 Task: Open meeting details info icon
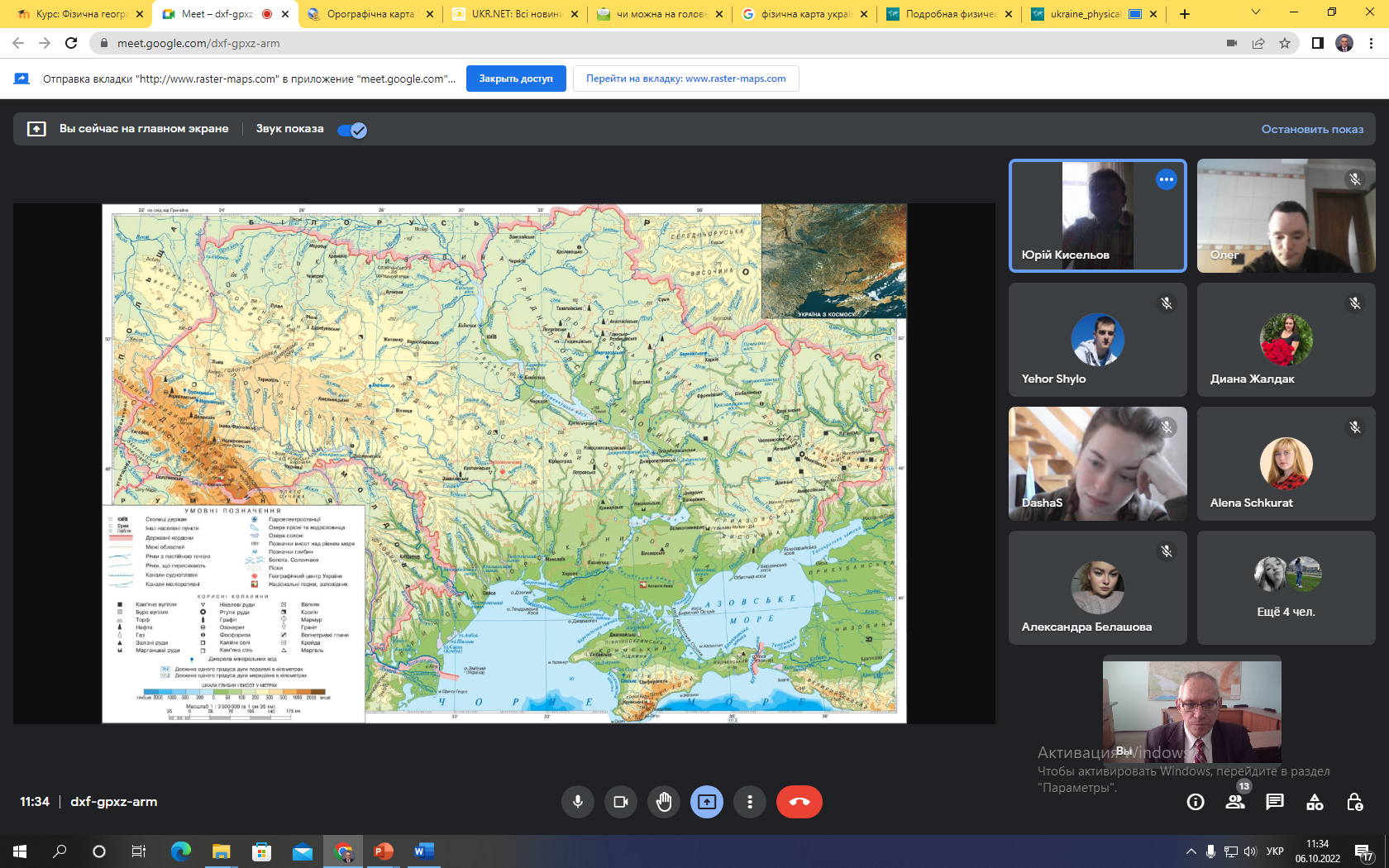click(1196, 802)
